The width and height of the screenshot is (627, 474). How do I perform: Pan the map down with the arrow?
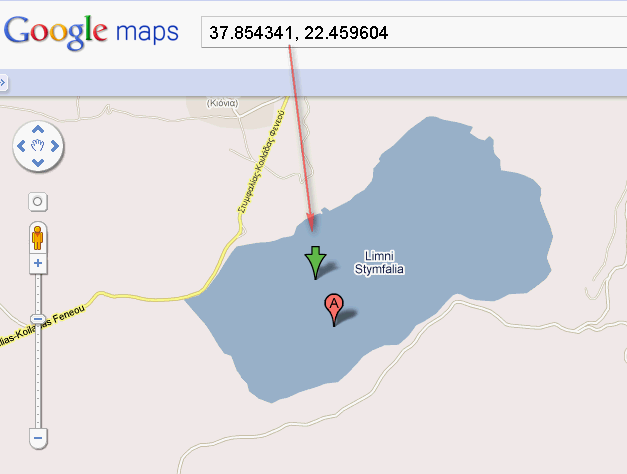point(38,163)
